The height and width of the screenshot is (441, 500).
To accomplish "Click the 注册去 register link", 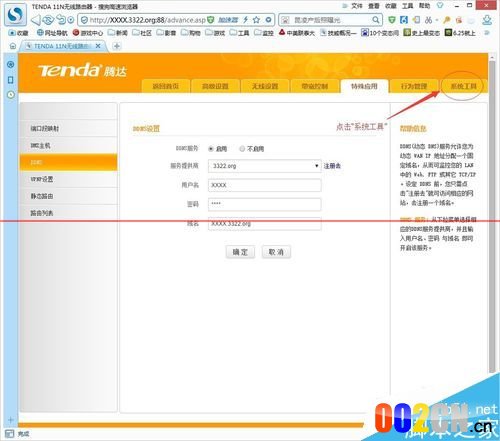I will click(332, 166).
